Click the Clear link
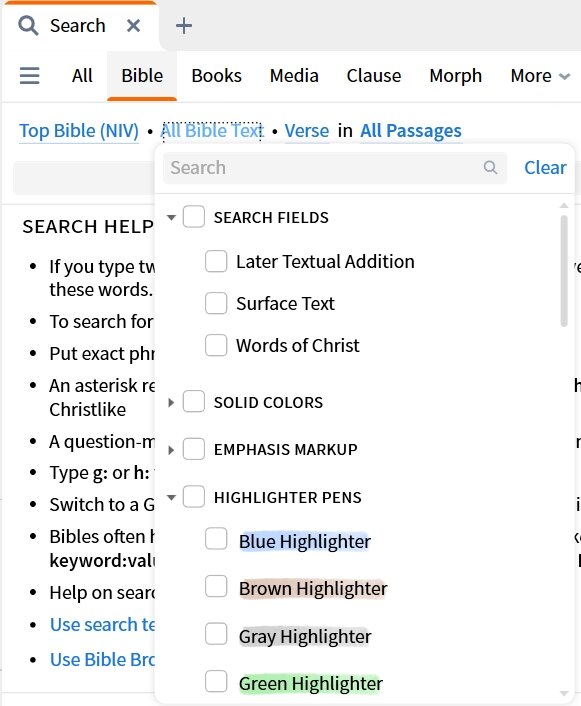581x706 pixels. click(545, 167)
